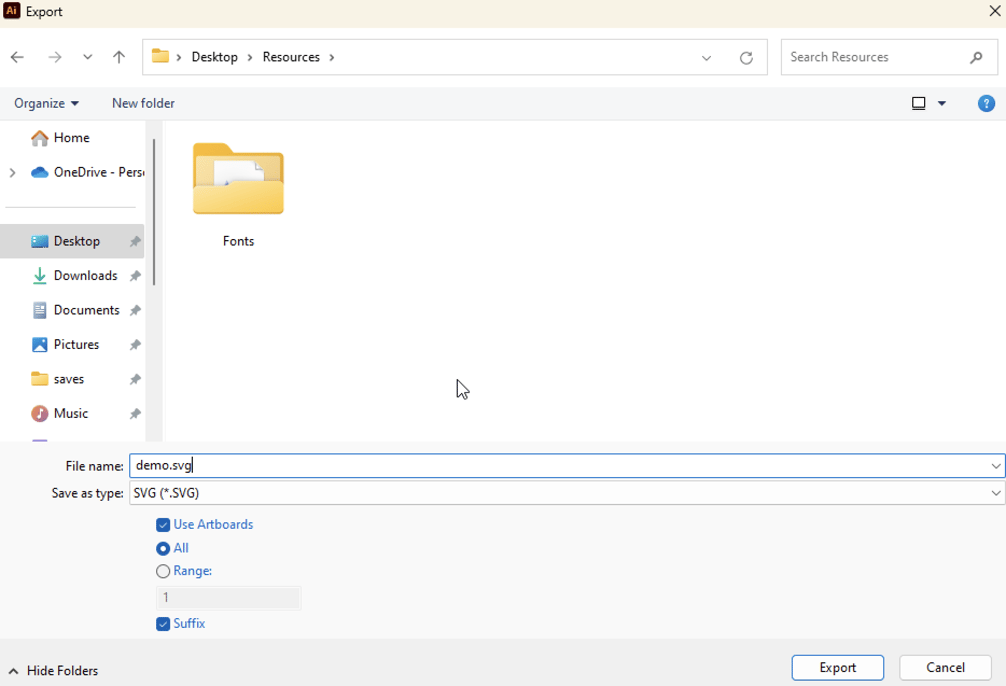Expand the file name history dropdown
This screenshot has width=1006, height=686.
point(994,465)
